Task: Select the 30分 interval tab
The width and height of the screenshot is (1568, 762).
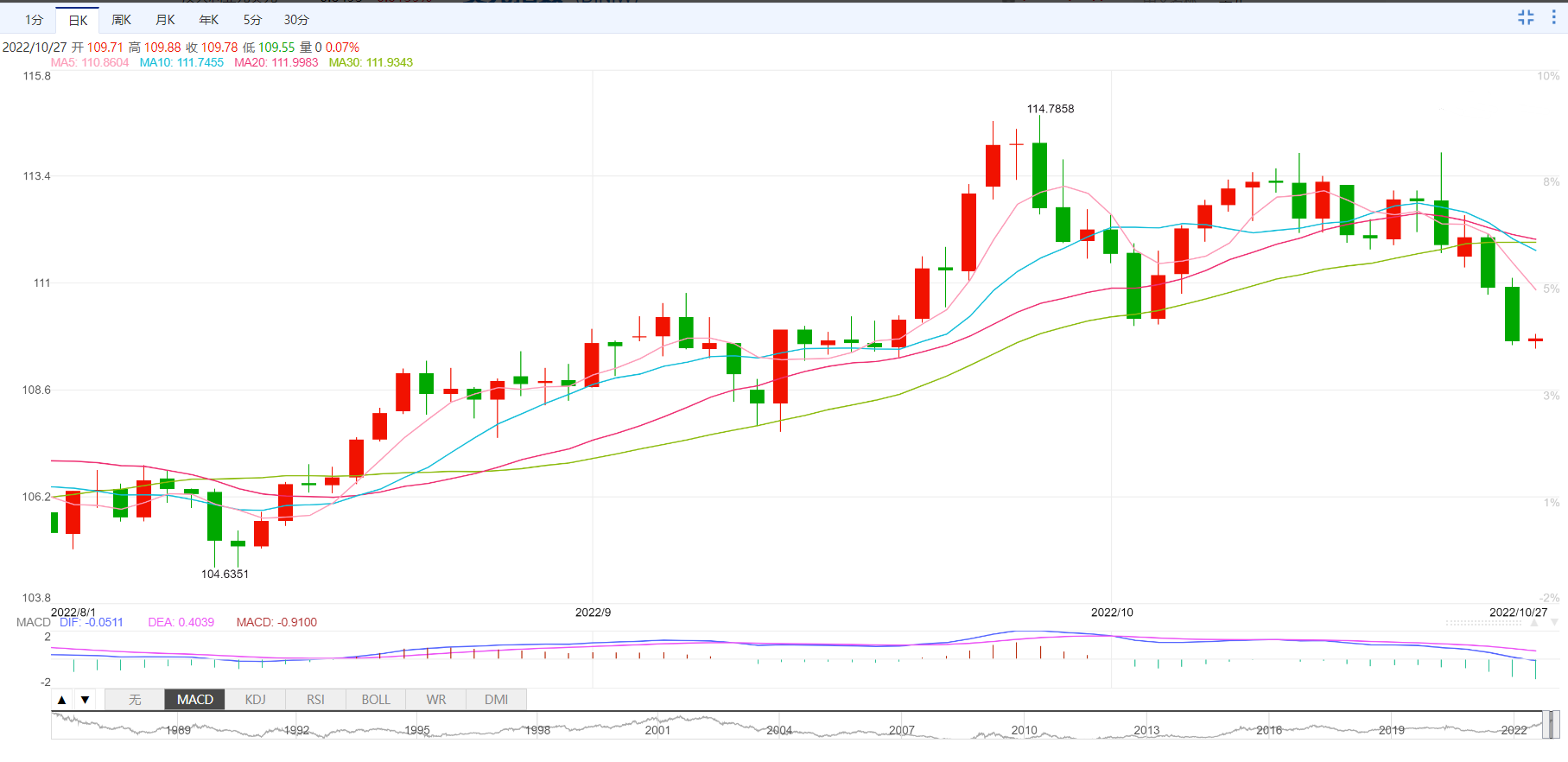Action: (296, 20)
